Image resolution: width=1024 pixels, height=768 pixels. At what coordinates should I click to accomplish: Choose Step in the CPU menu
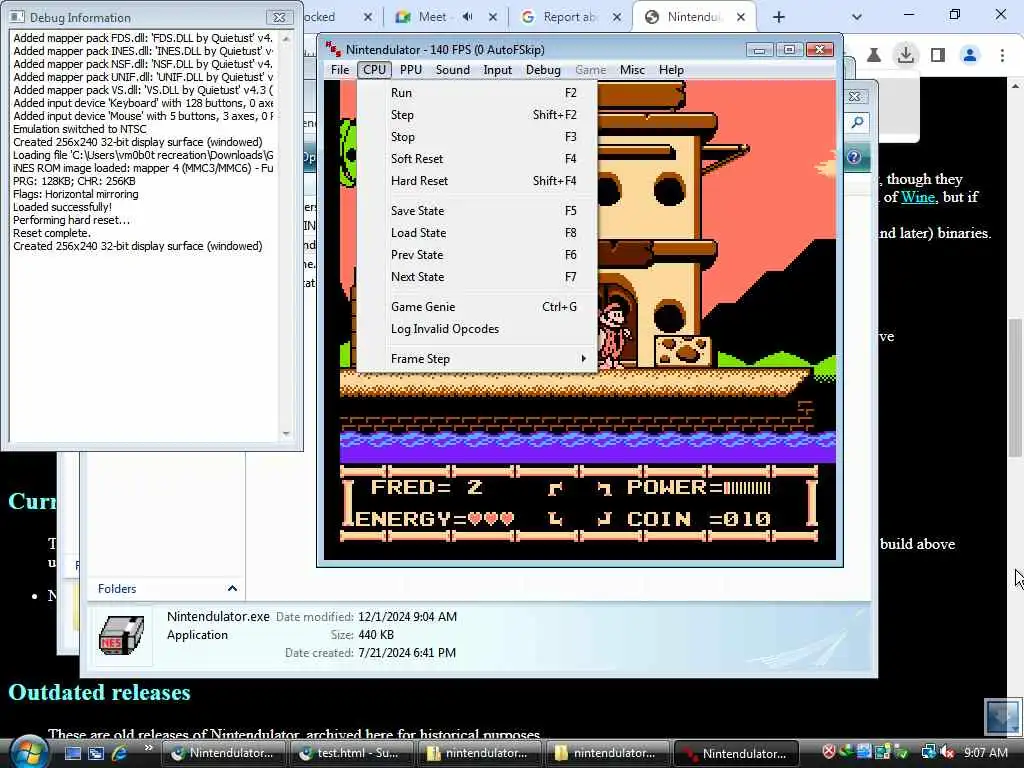[477, 115]
